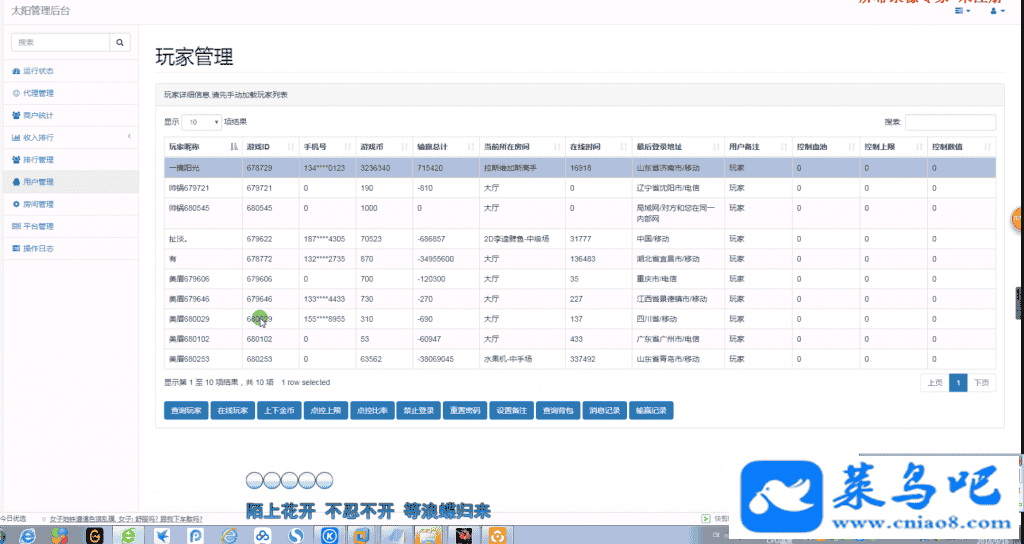Screen dimensions: 1024x544
Task: Click the 商户统计 users icon
Action: [15, 115]
